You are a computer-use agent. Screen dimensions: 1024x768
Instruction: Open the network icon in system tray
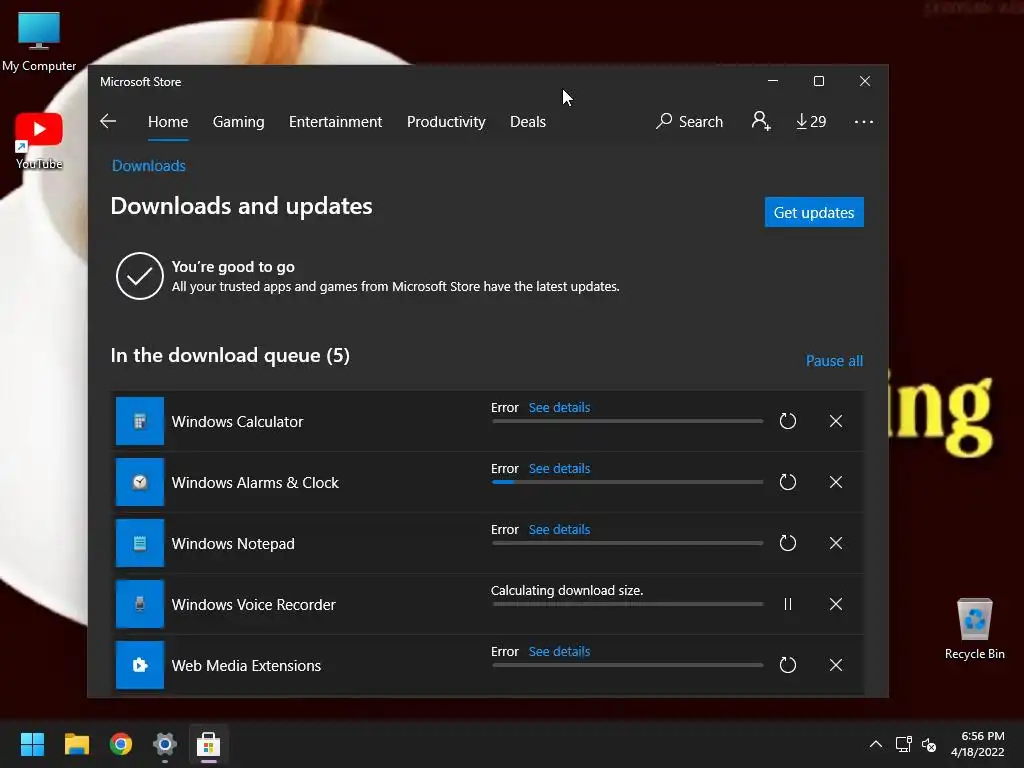(904, 744)
